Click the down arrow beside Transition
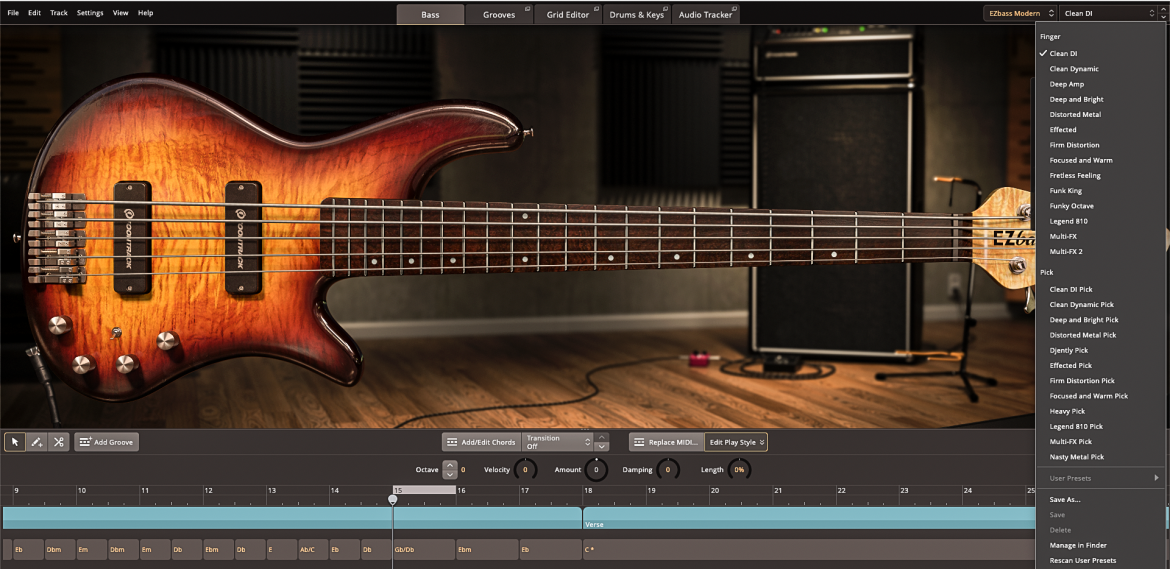This screenshot has height=569, width=1170. pos(601,447)
